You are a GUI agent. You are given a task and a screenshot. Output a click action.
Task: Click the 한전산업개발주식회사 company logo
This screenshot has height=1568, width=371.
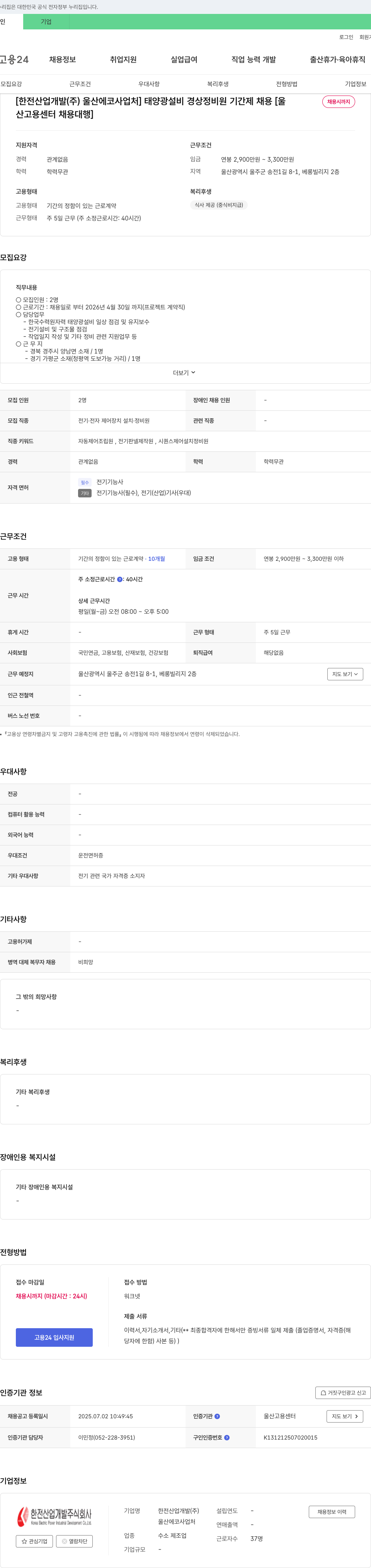(54, 1516)
